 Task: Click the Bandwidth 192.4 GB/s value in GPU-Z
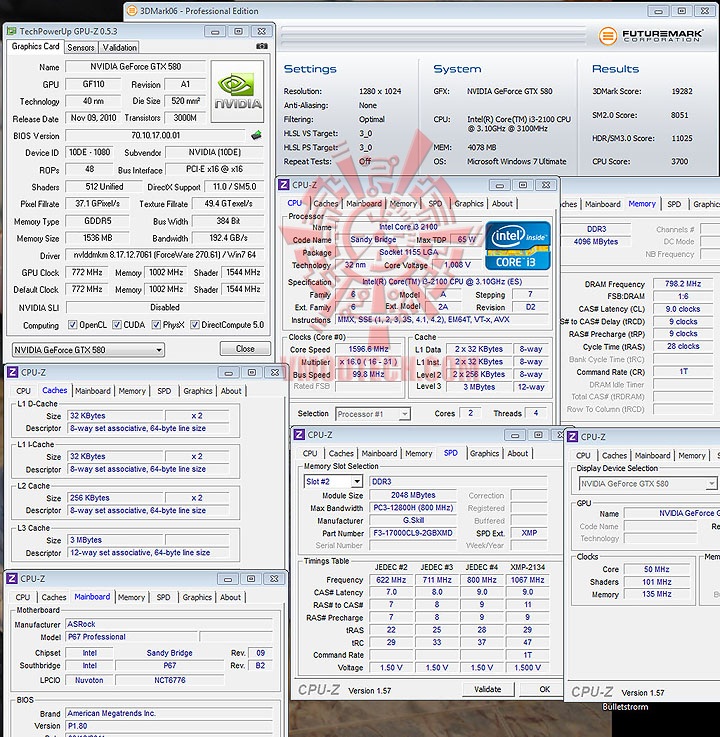[x=228, y=238]
